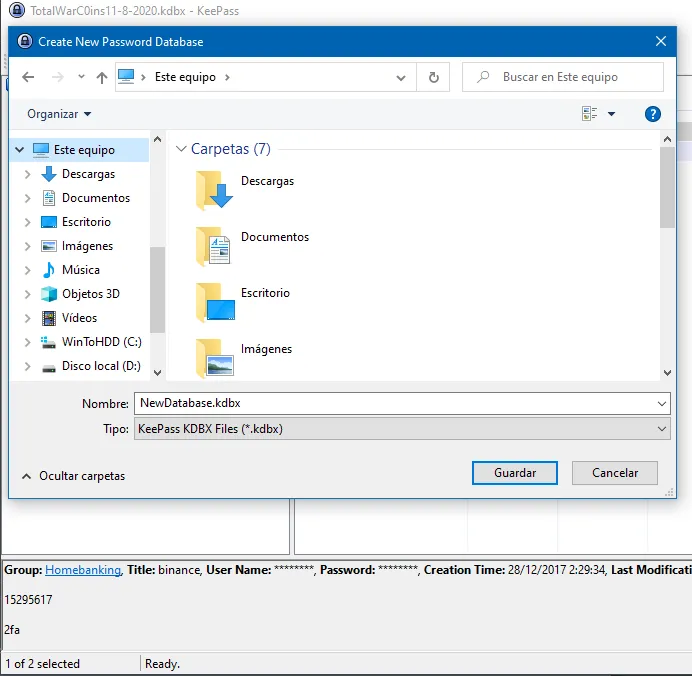This screenshot has width=692, height=676.
Task: Click the '15295617' notes text in KeePass
Action: [x=28, y=600]
